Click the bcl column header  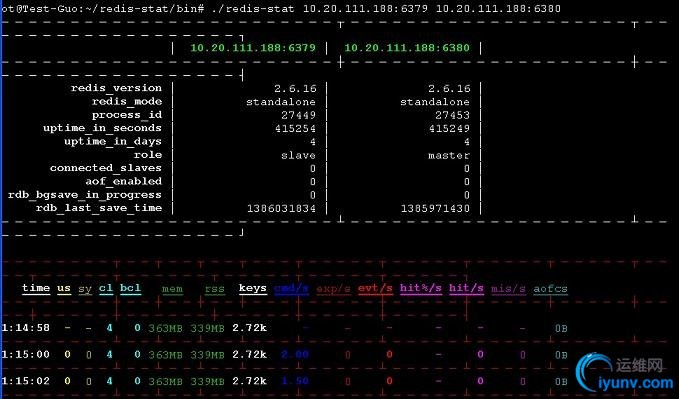click(x=130, y=289)
